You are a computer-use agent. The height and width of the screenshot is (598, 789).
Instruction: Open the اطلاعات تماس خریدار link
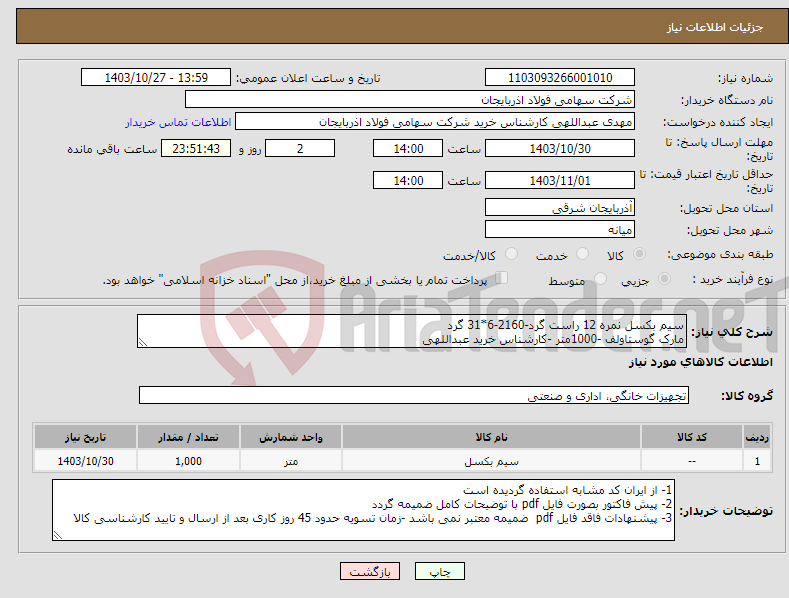(178, 122)
